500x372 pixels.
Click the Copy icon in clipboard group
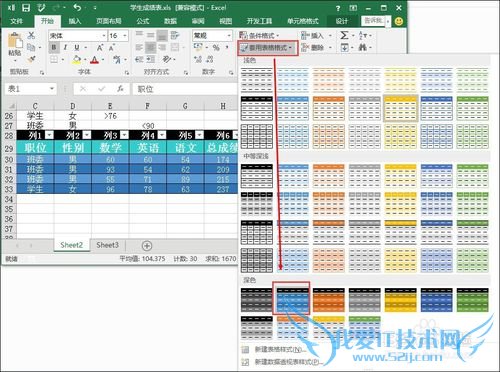(31, 47)
